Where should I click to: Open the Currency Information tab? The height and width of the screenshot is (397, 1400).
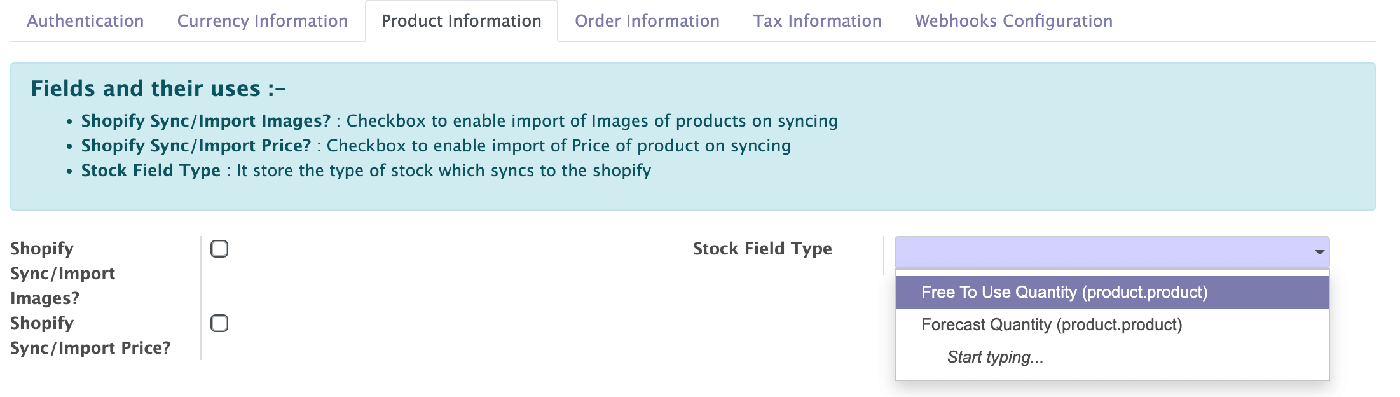[x=263, y=21]
